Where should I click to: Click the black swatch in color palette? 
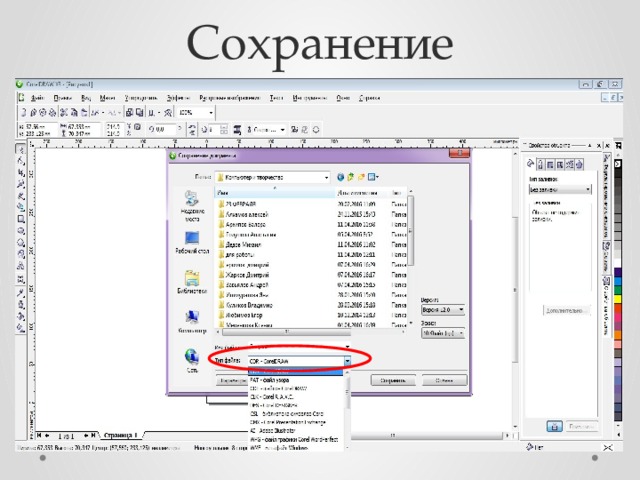click(x=618, y=172)
